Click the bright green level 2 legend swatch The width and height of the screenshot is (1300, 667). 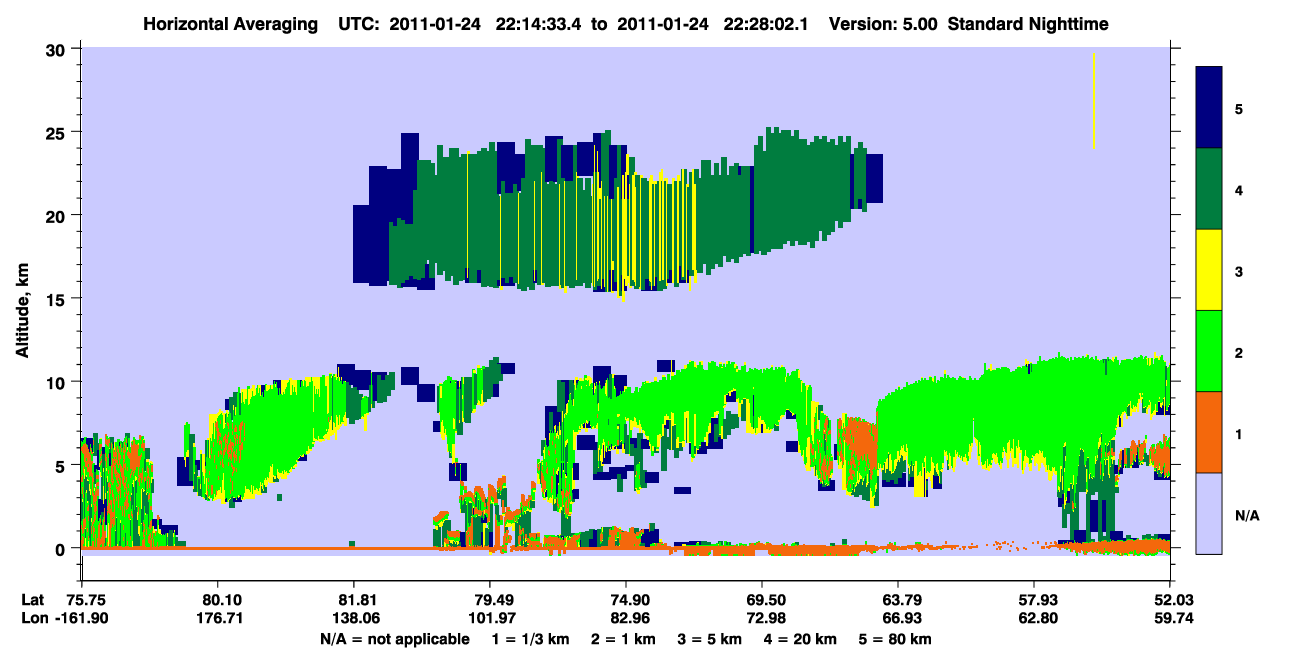[x=1210, y=350]
